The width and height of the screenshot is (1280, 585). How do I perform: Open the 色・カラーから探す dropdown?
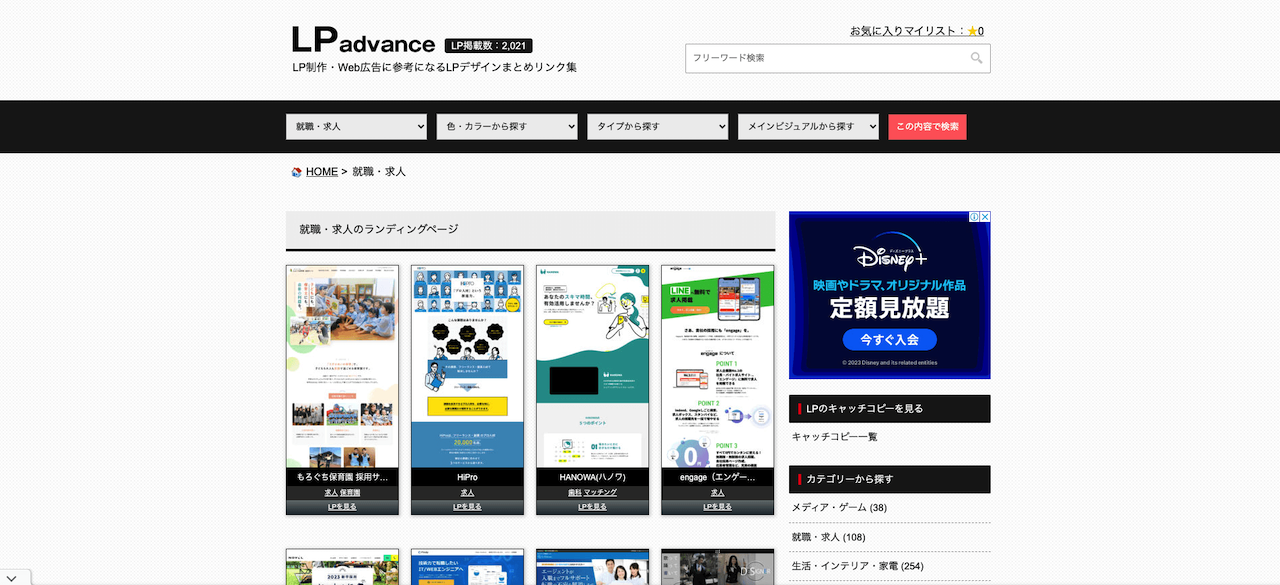(x=506, y=126)
